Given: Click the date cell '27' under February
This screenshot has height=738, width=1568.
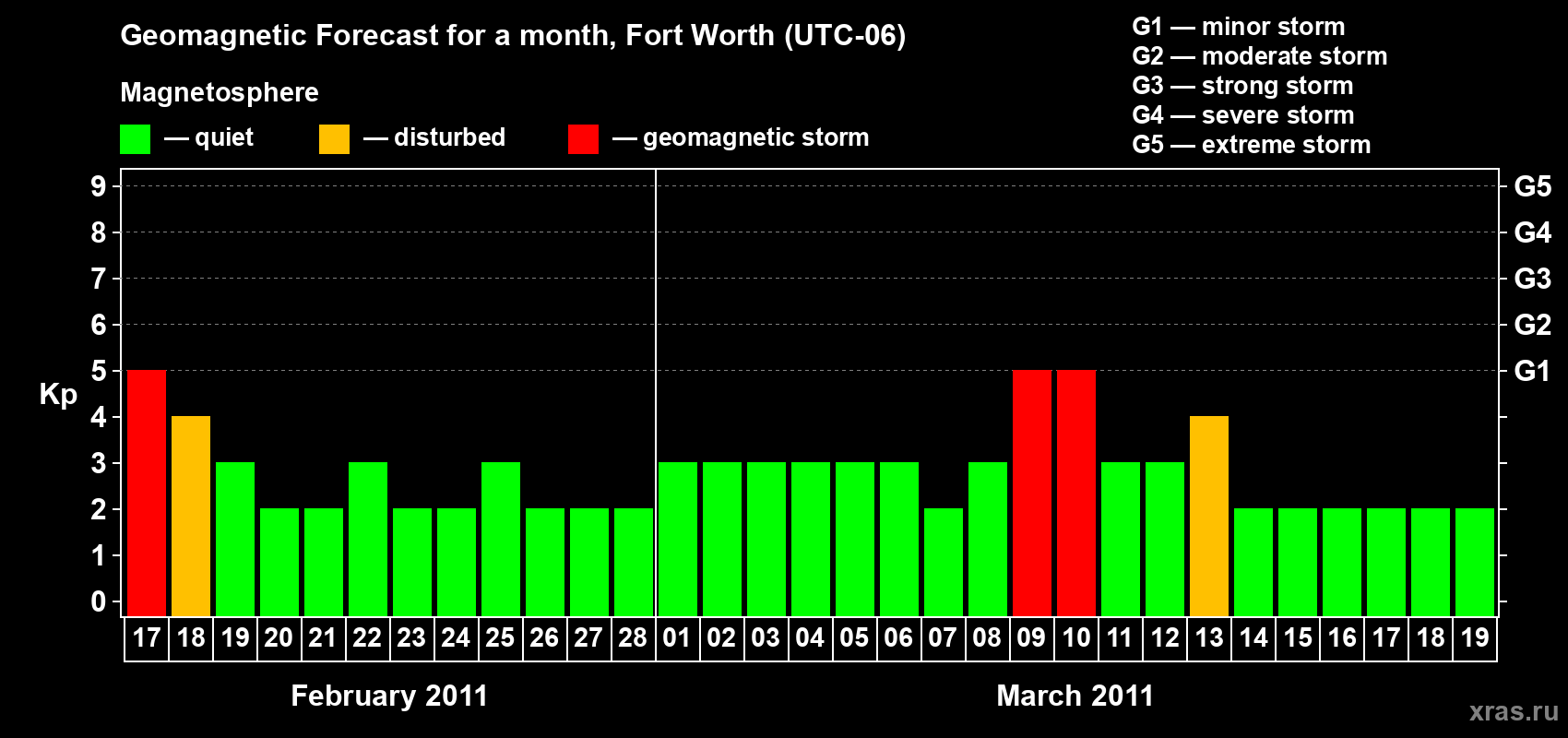Looking at the screenshot, I should tap(588, 638).
